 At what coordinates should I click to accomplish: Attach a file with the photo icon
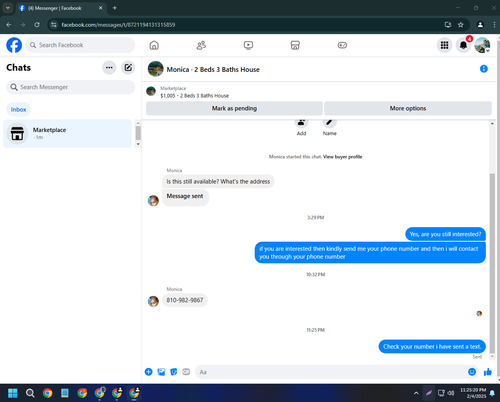pyautogui.click(x=161, y=372)
